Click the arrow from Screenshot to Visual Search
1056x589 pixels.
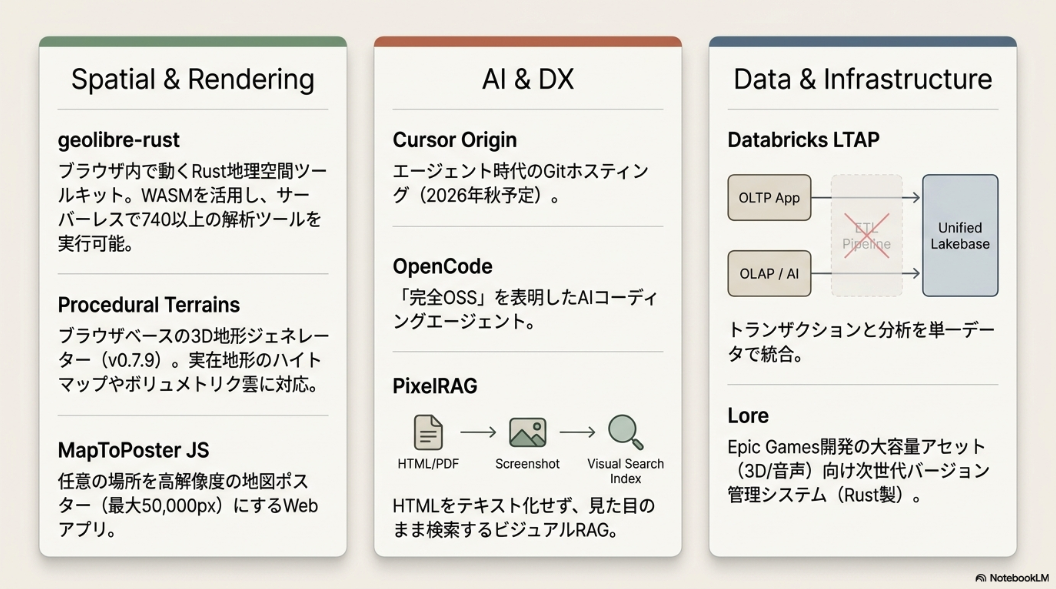577,432
